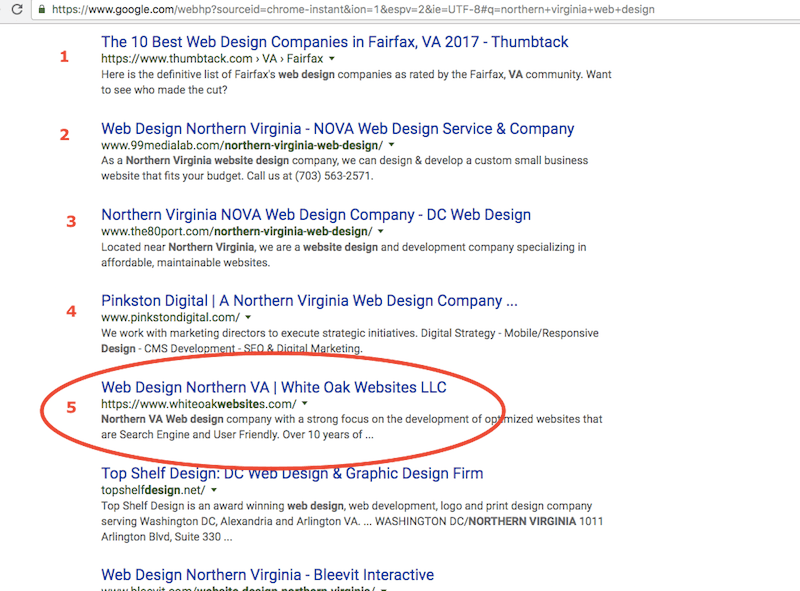Open Northern Virginia NOVA Web Design Company link
Image resolution: width=800 pixels, height=591 pixels.
pos(316,215)
